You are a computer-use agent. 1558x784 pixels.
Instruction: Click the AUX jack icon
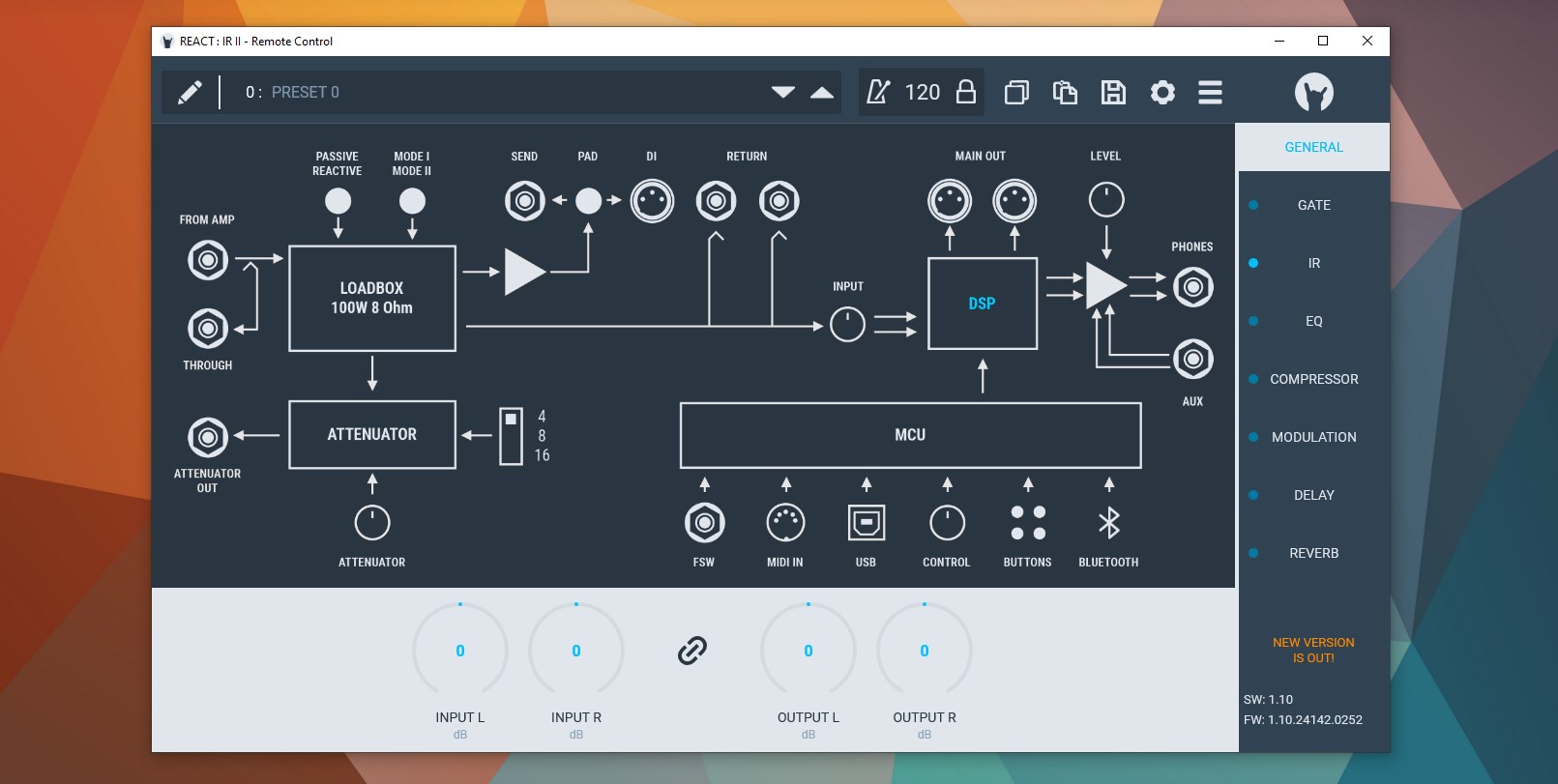click(x=1193, y=360)
